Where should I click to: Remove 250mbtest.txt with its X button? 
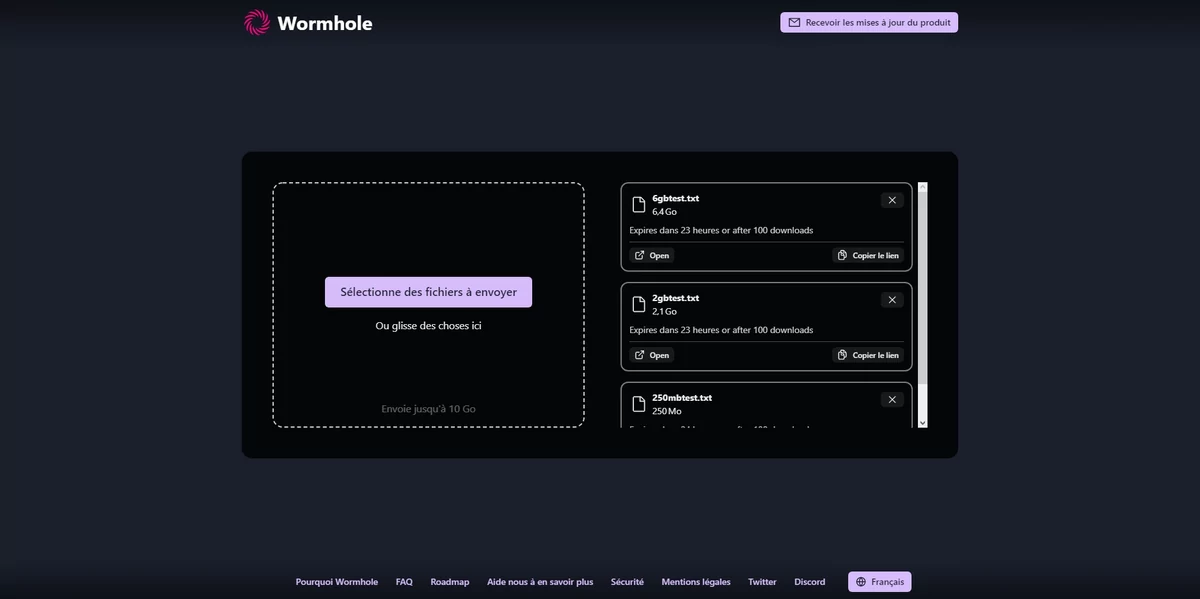tap(892, 400)
